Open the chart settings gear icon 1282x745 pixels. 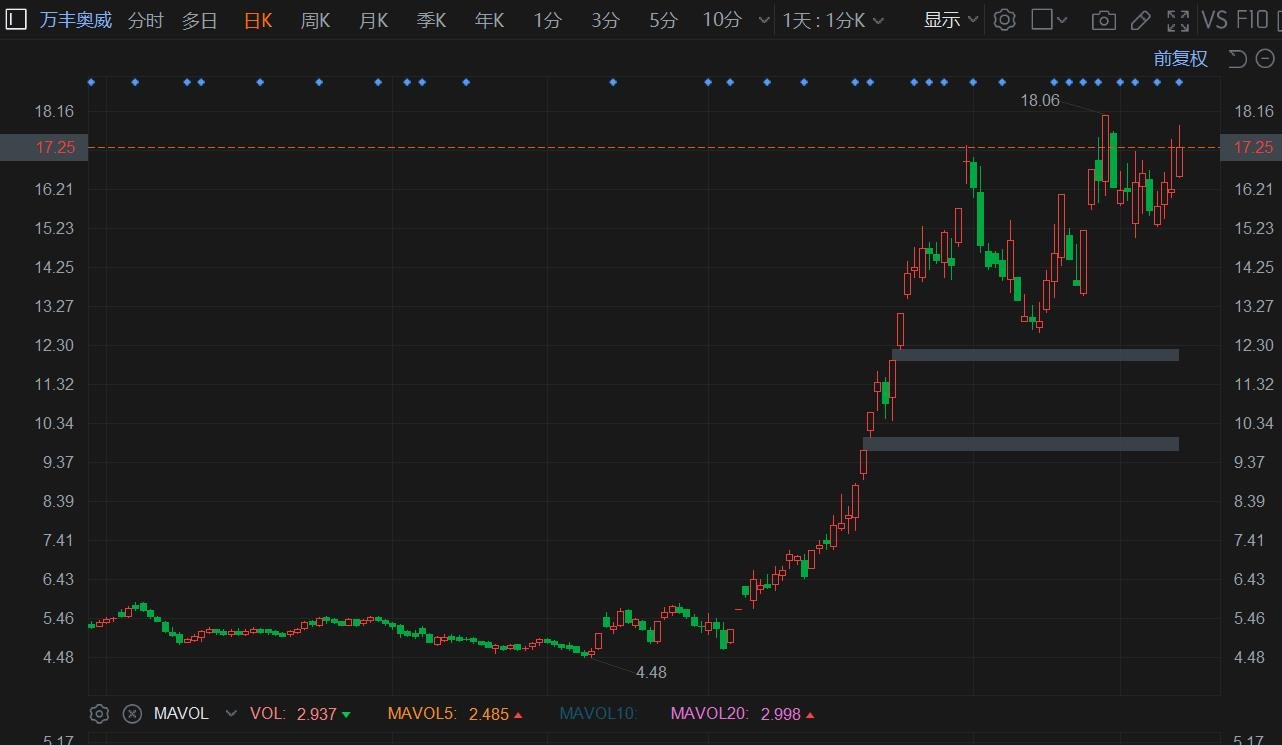(x=1005, y=20)
